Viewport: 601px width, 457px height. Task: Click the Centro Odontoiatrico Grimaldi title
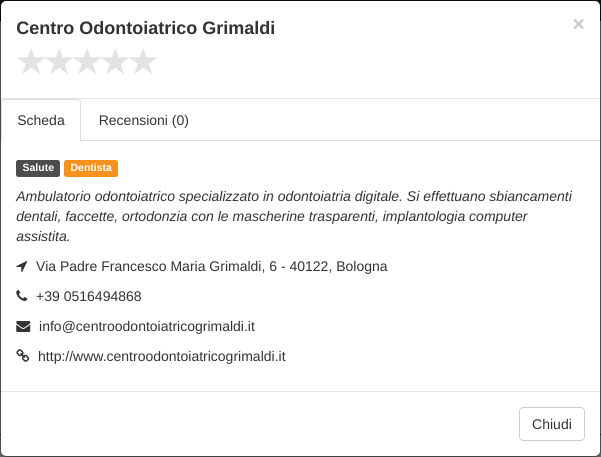[146, 28]
